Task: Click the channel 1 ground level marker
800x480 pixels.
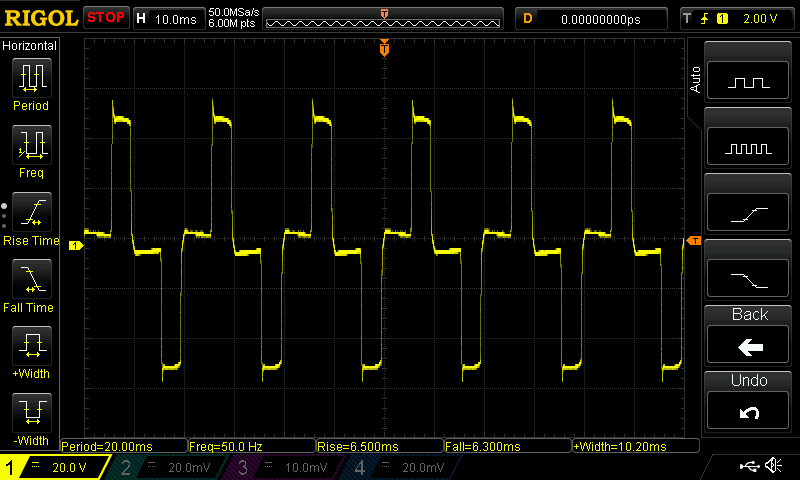Action: 76,245
